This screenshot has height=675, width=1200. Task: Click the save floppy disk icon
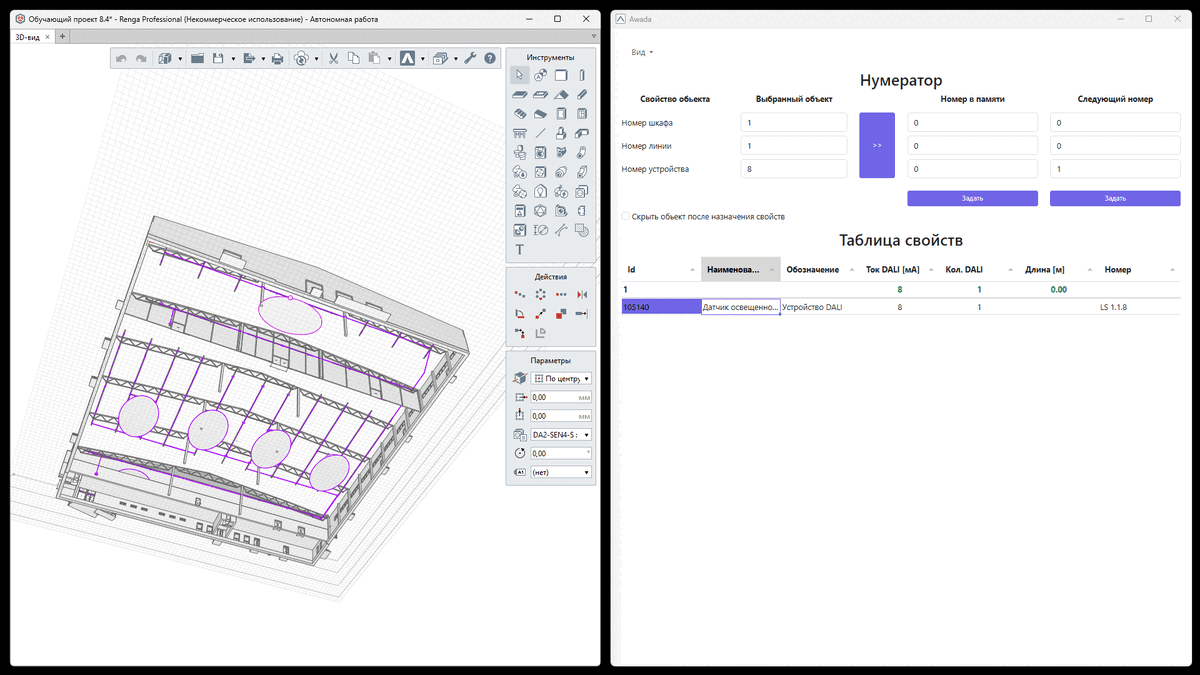tap(217, 59)
